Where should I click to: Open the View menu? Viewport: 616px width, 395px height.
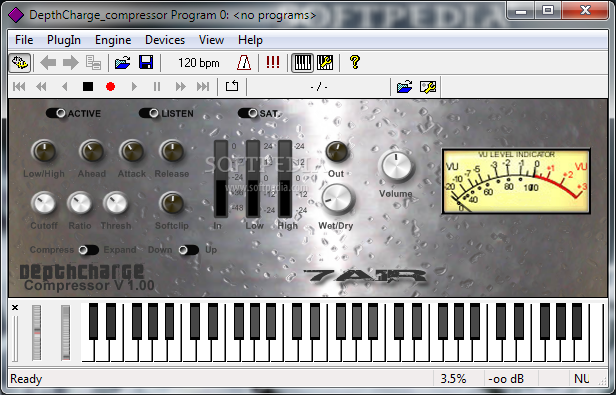[211, 40]
